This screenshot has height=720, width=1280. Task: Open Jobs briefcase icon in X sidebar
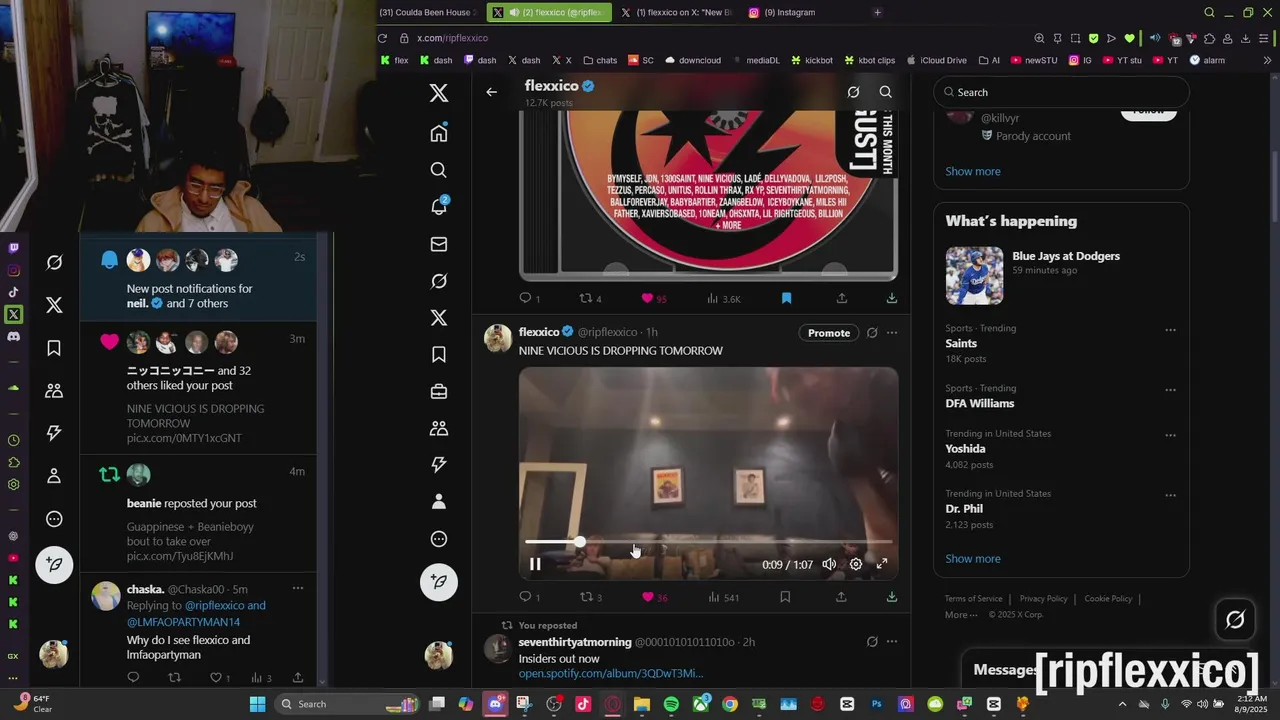[x=438, y=392]
